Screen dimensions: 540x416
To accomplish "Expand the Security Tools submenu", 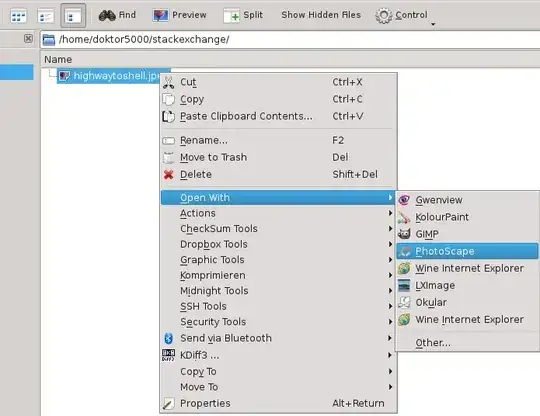I will coord(278,322).
